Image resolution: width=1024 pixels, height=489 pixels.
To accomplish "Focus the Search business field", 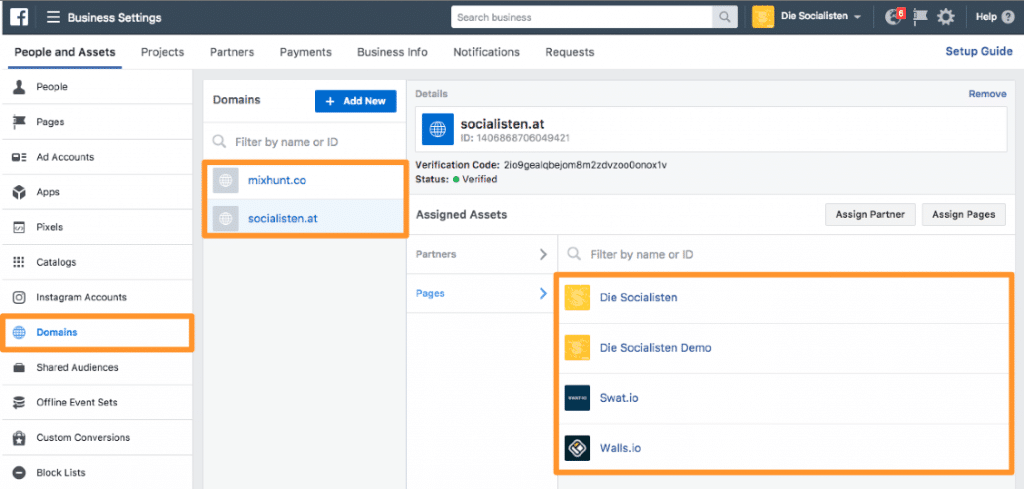I will tap(583, 17).
